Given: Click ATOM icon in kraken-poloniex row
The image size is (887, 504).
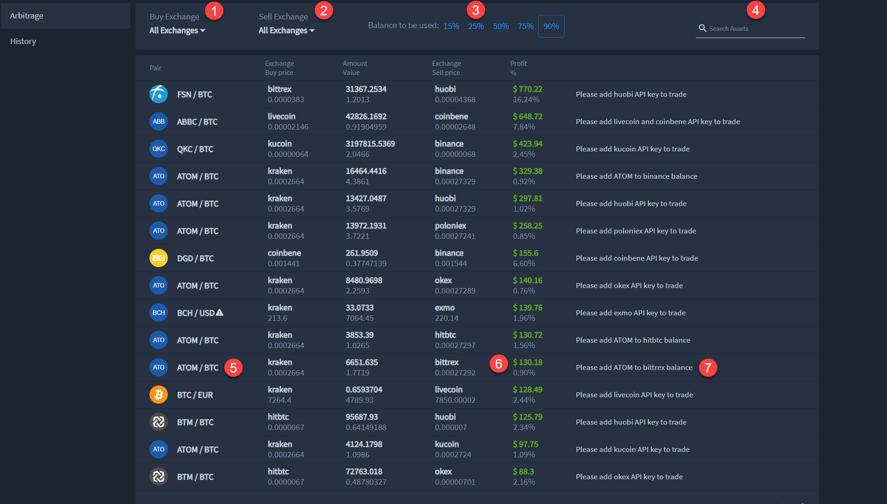Looking at the screenshot, I should click(x=158, y=231).
